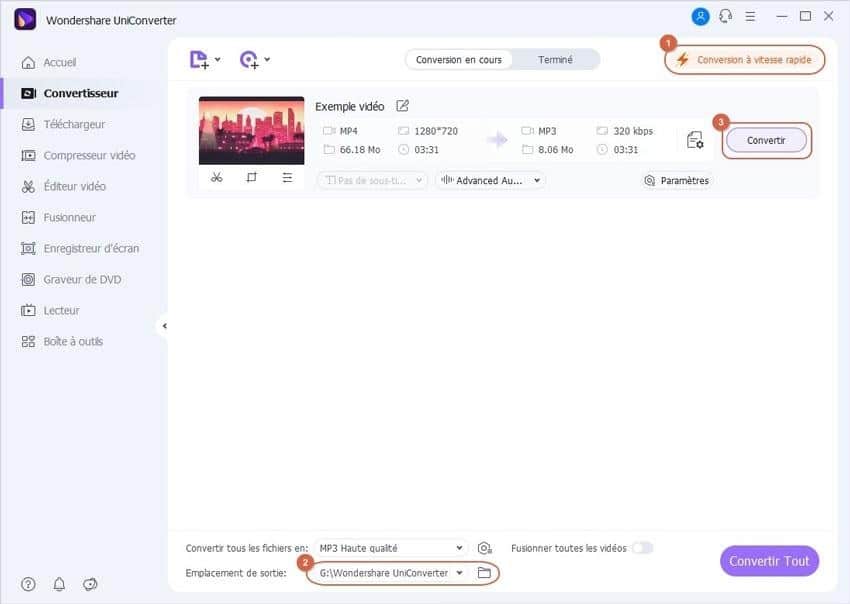
Task: Click the Exemple vidéo title text
Action: coord(350,106)
